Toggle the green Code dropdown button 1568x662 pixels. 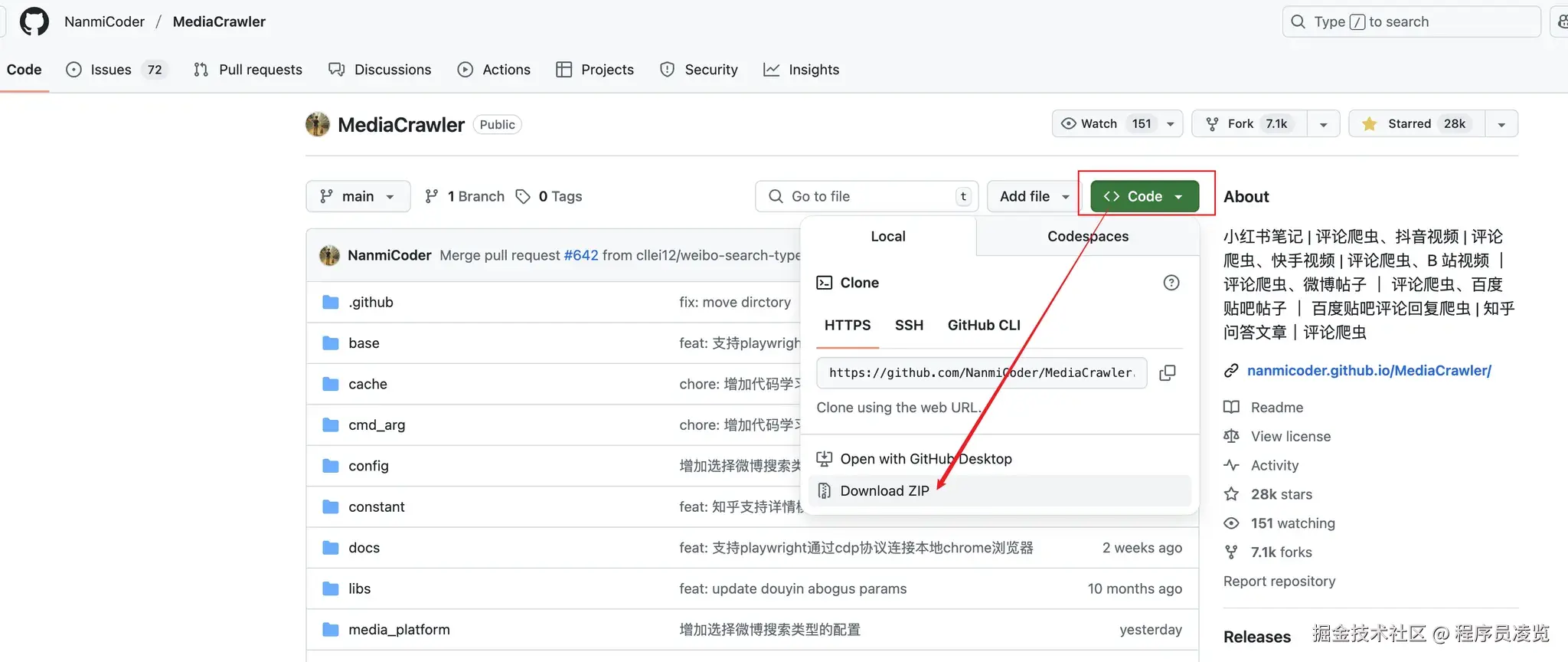(x=1144, y=196)
